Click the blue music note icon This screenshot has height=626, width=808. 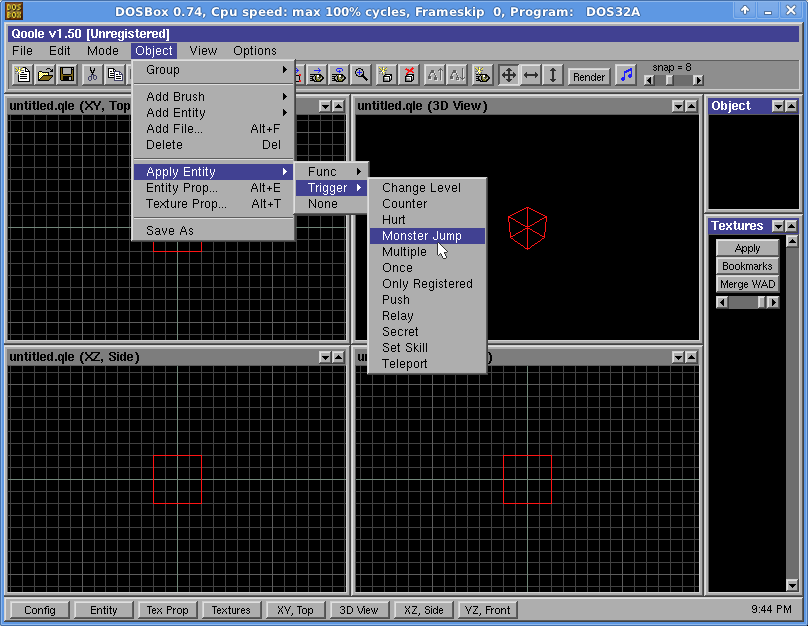626,75
